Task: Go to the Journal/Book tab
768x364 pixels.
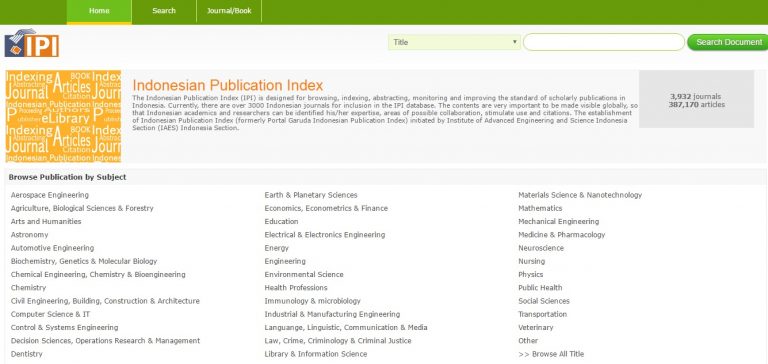Action: click(229, 11)
